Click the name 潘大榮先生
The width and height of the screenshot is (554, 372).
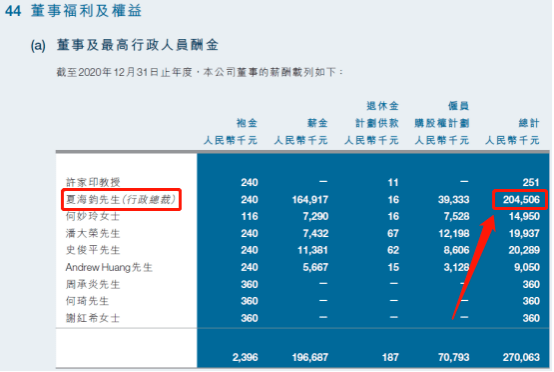93,233
